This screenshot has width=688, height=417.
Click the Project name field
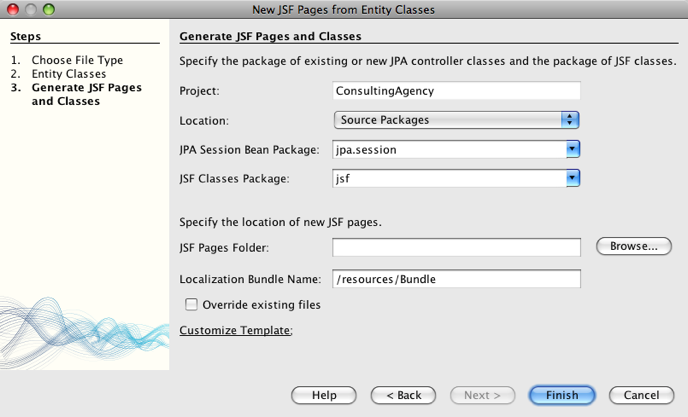coord(457,90)
